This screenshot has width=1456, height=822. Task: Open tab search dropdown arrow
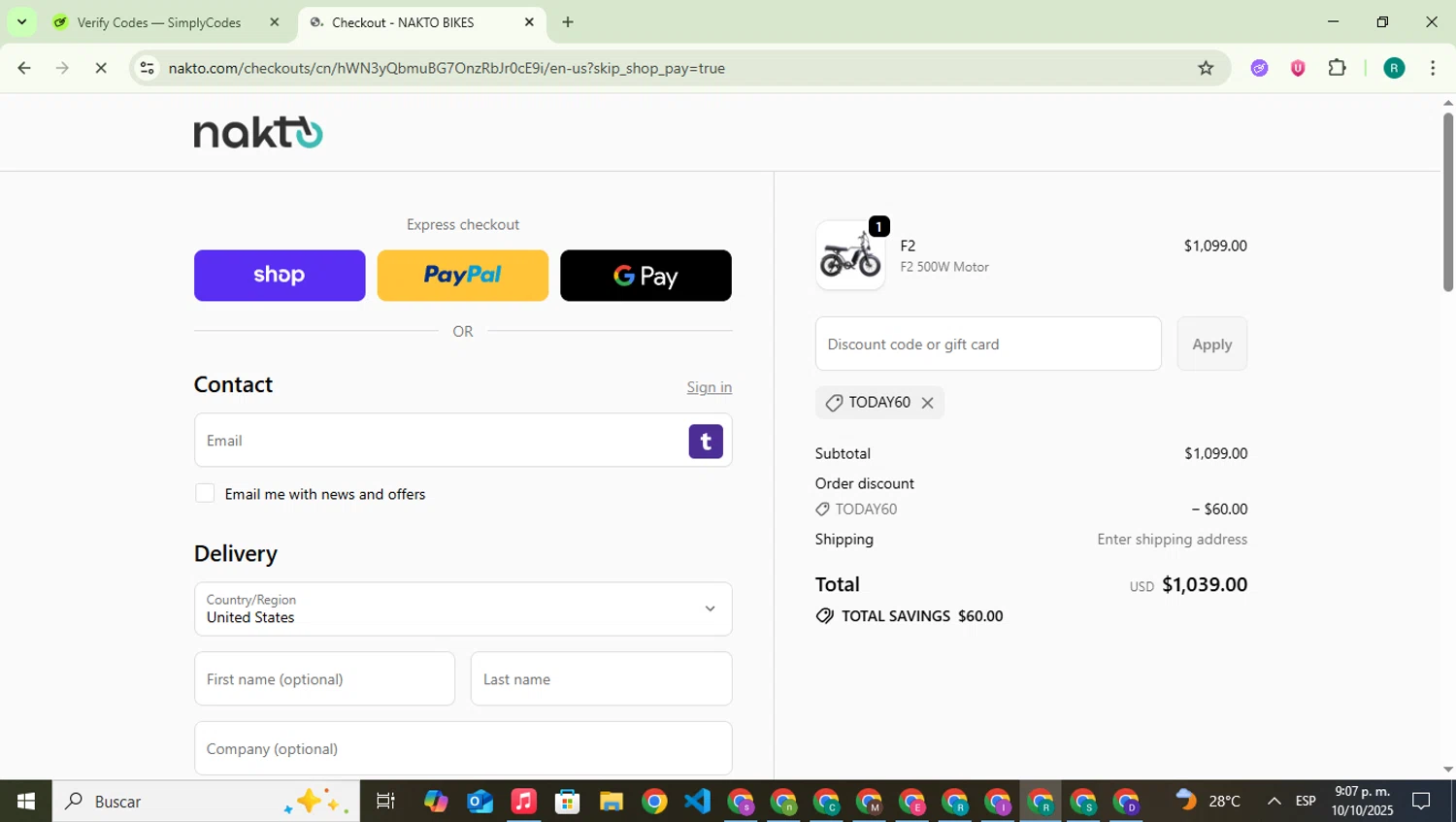coord(21,21)
